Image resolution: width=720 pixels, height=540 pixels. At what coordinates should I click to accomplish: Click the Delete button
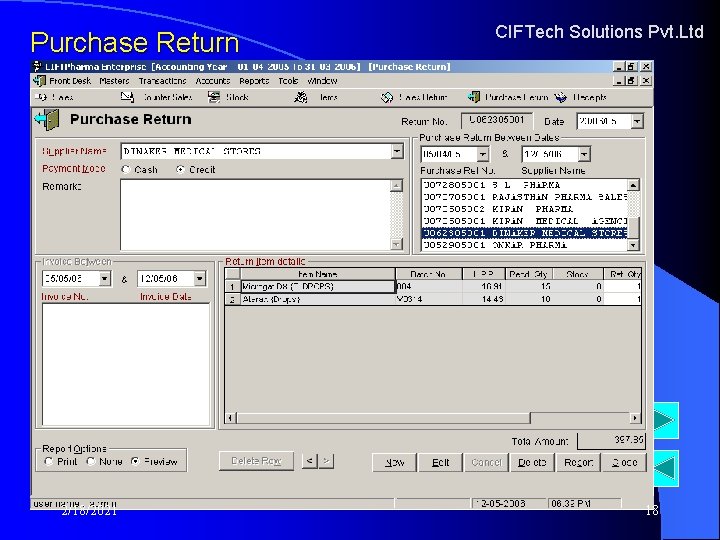pos(532,462)
